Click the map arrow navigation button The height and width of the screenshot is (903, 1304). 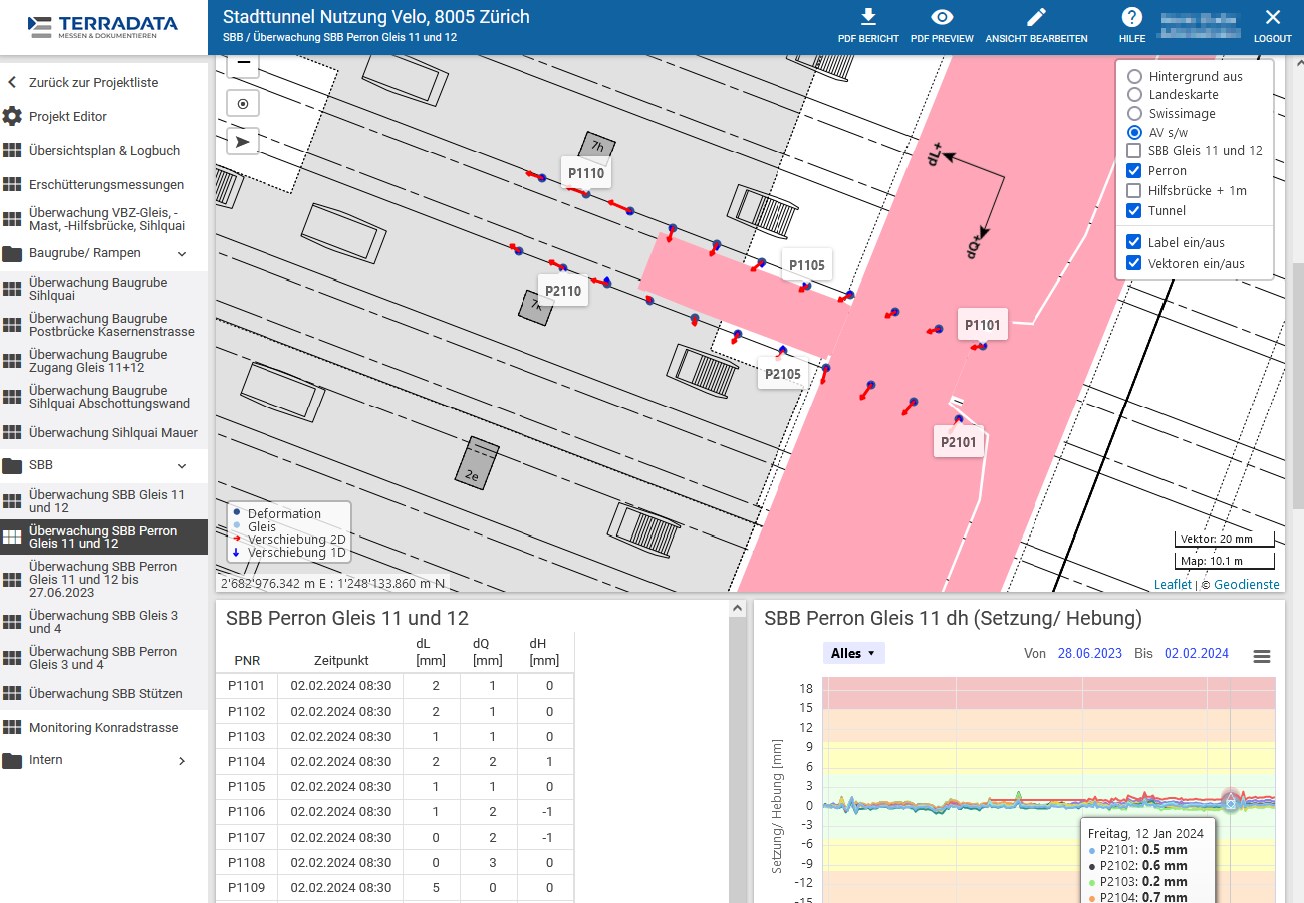[x=242, y=141]
